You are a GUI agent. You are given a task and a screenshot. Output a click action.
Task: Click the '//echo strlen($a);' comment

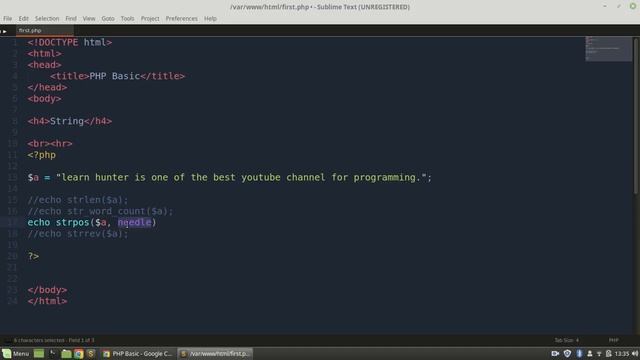coord(78,200)
